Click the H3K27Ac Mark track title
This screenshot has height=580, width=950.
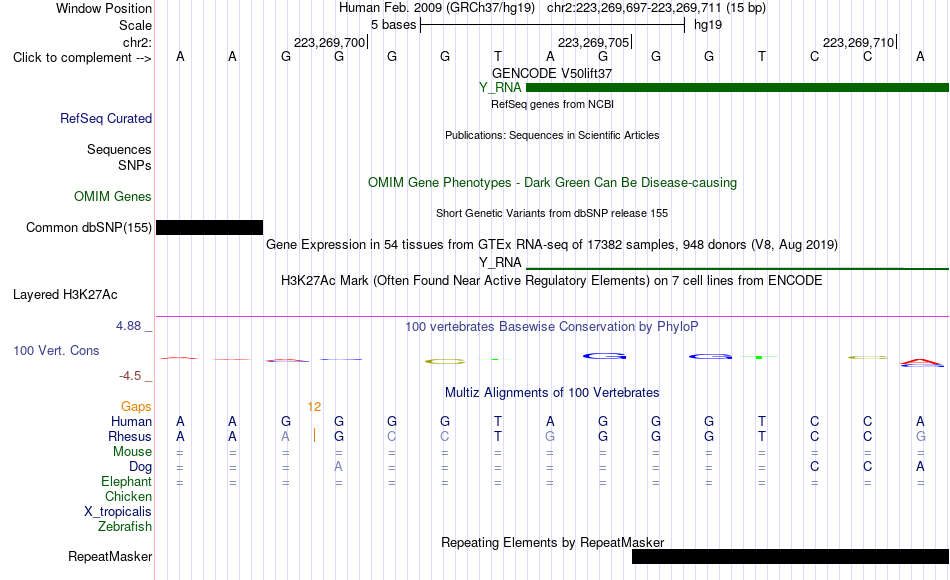pos(552,281)
